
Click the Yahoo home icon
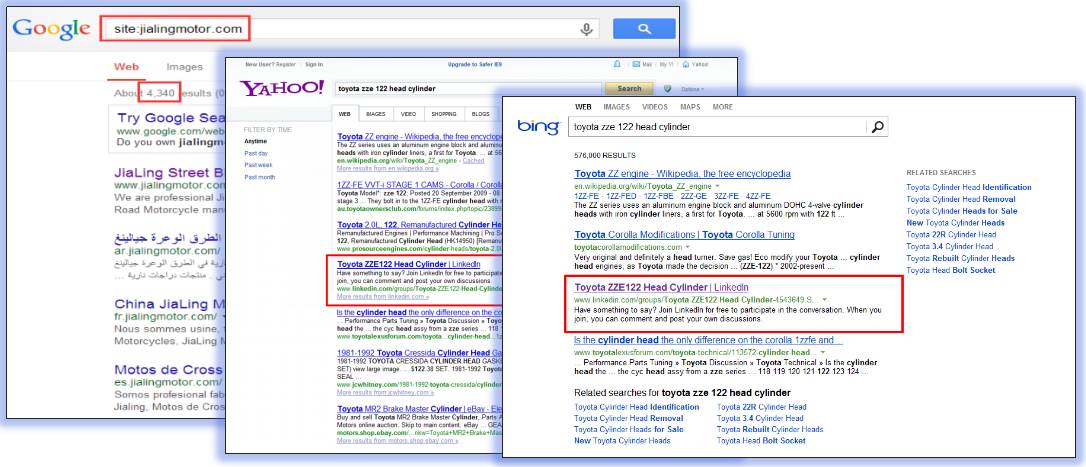[x=686, y=64]
